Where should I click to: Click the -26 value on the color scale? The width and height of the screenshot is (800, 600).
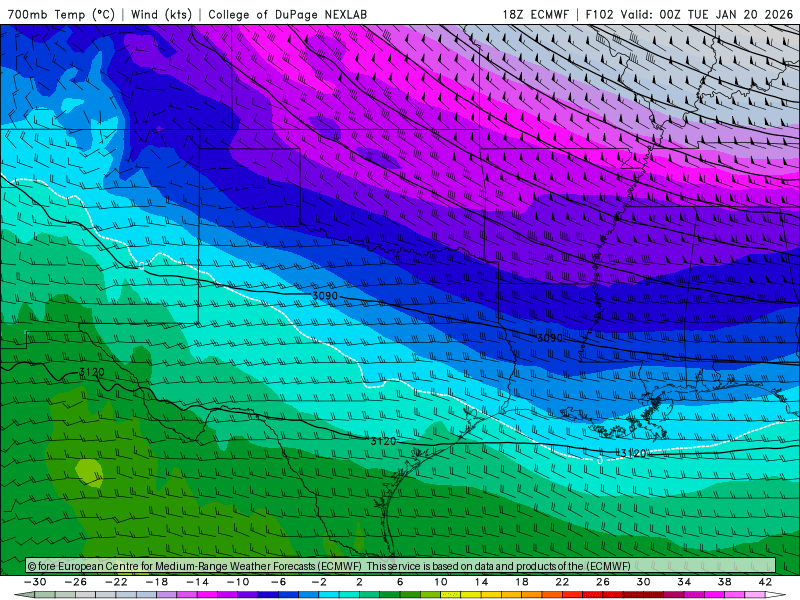point(76,582)
